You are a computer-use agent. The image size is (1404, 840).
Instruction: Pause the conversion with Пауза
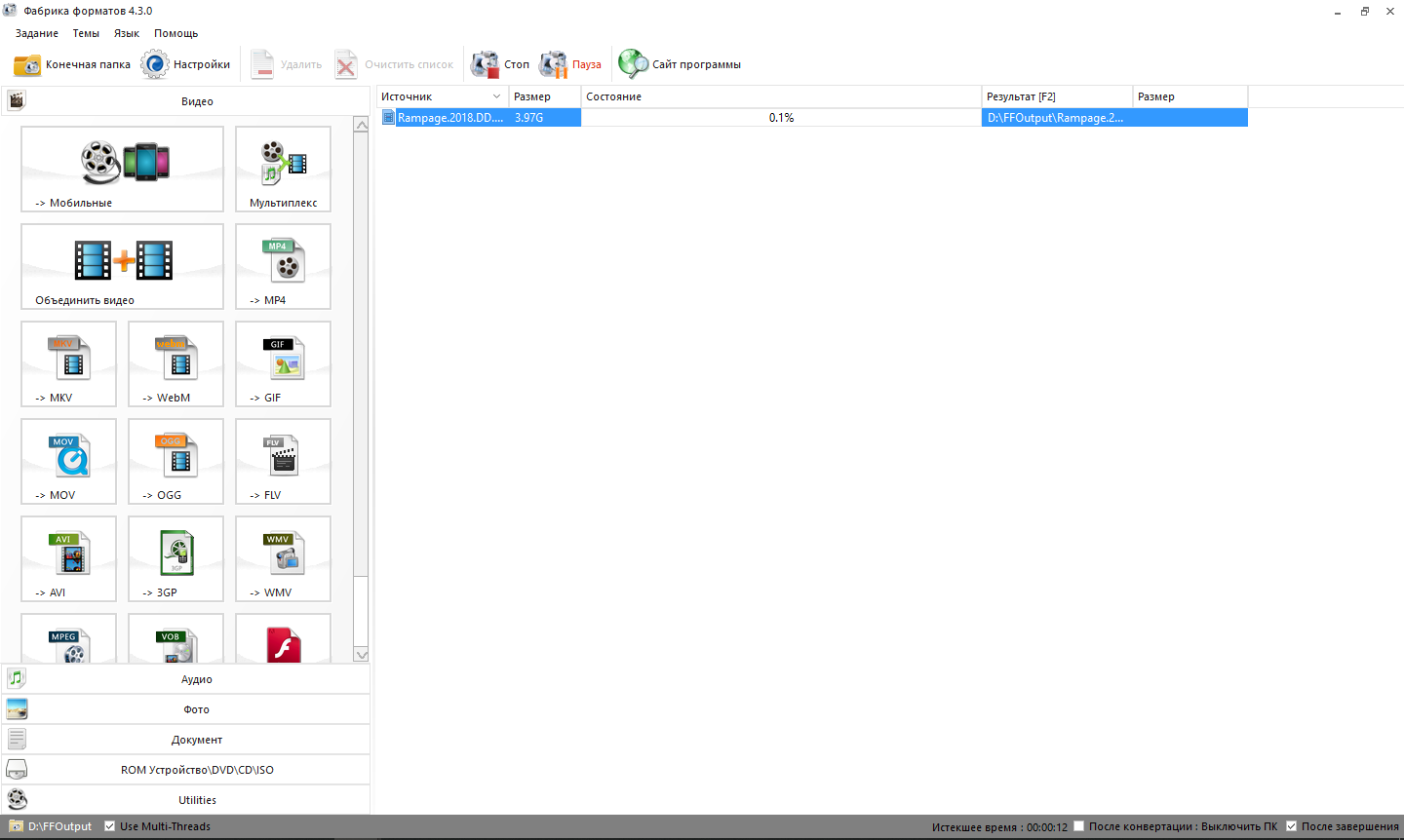coord(570,64)
